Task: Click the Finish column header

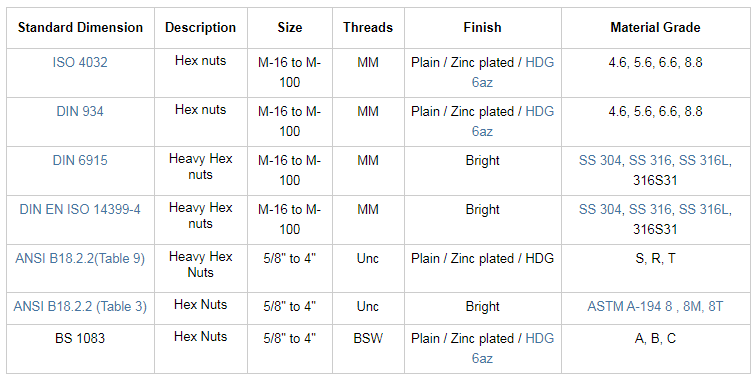Action: [x=483, y=27]
